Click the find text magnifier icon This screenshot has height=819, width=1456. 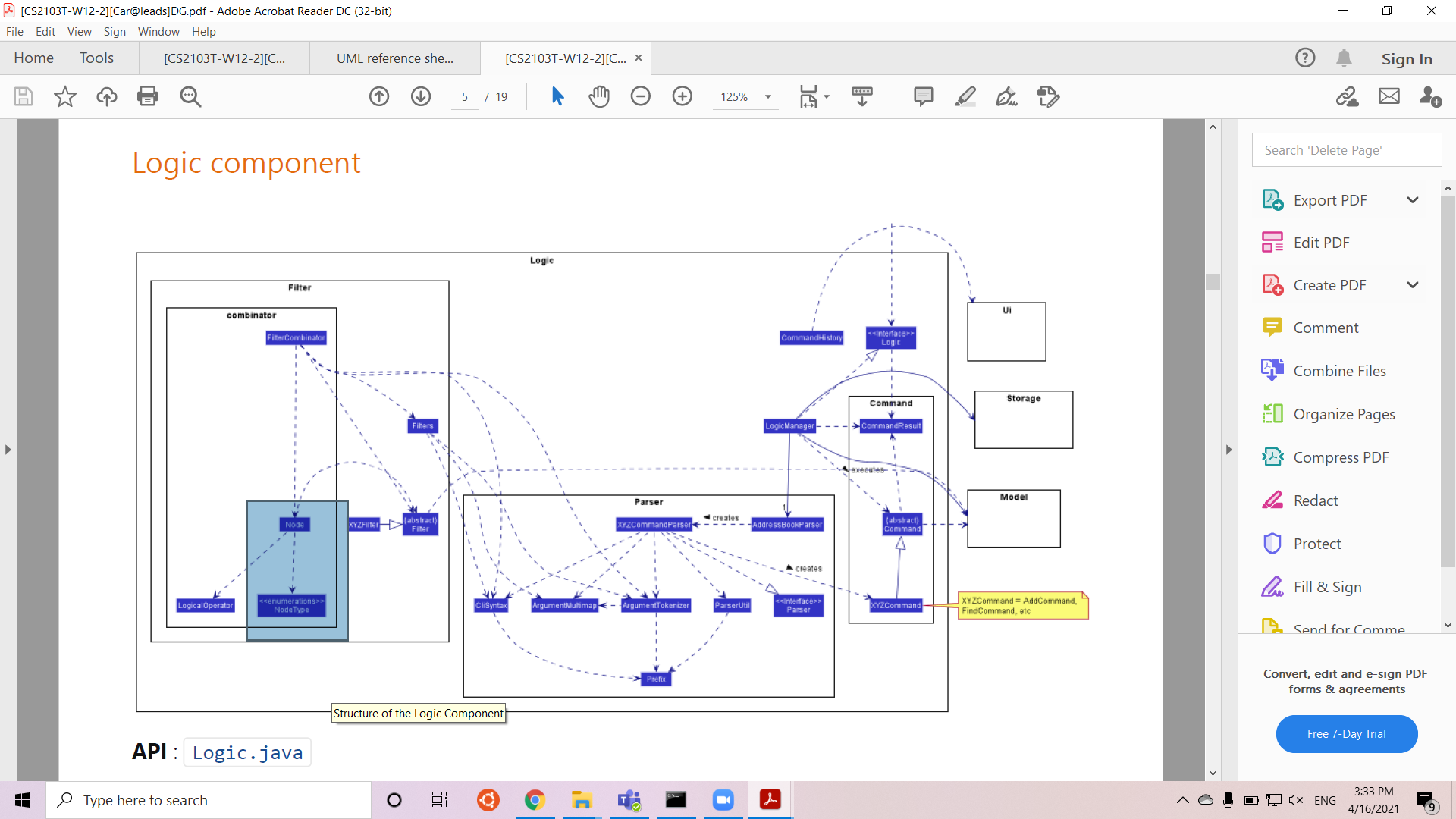[190, 96]
